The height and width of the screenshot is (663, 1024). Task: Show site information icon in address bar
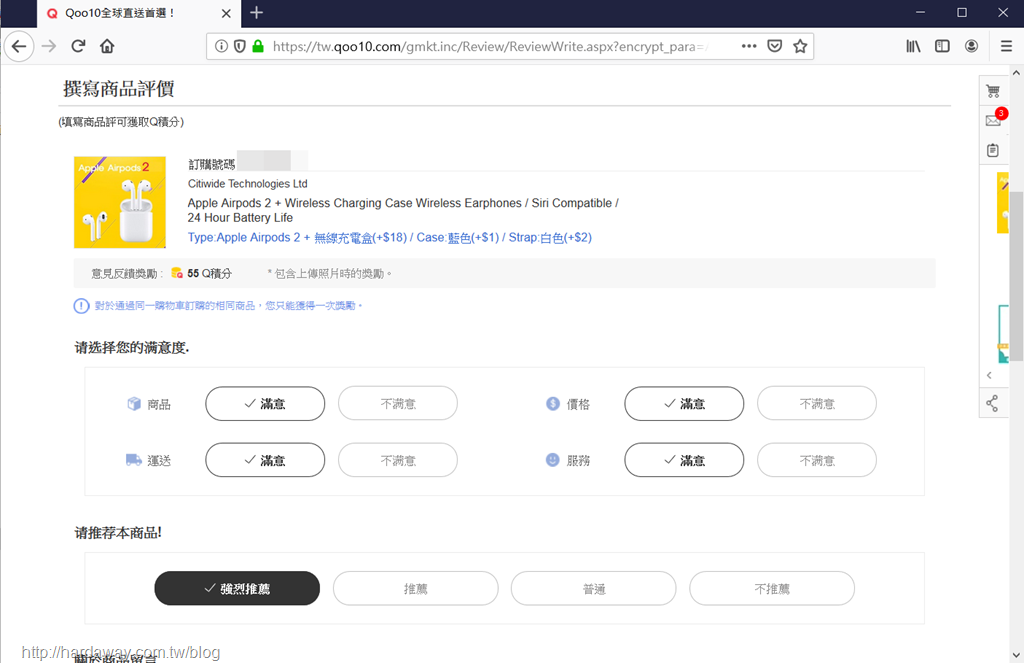221,46
